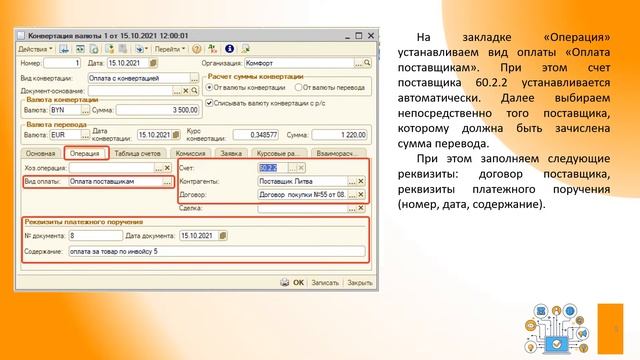Open selection button for Организация
Image resolution: width=640 pixels, height=360 pixels.
coord(358,63)
